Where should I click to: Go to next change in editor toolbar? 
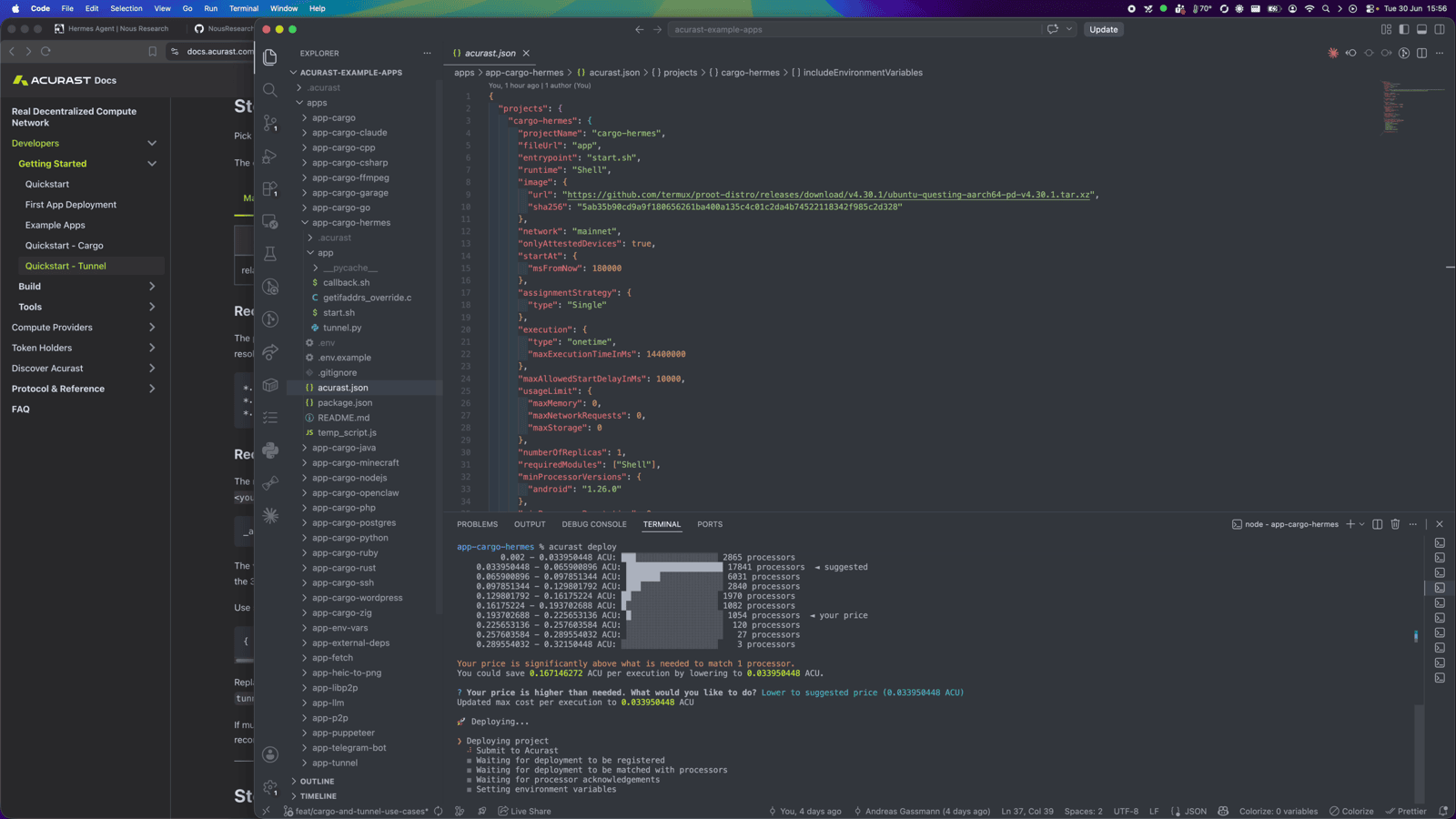1386,53
